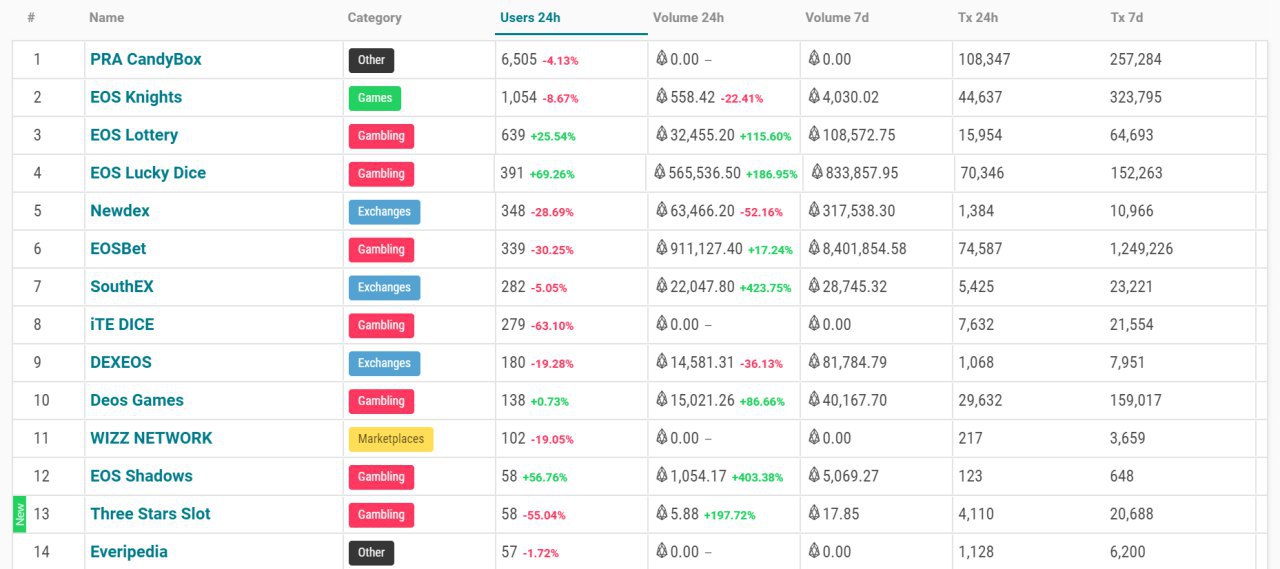The width and height of the screenshot is (1280, 569).
Task: Select Tx 24h value 29,632
Action: 980,401
